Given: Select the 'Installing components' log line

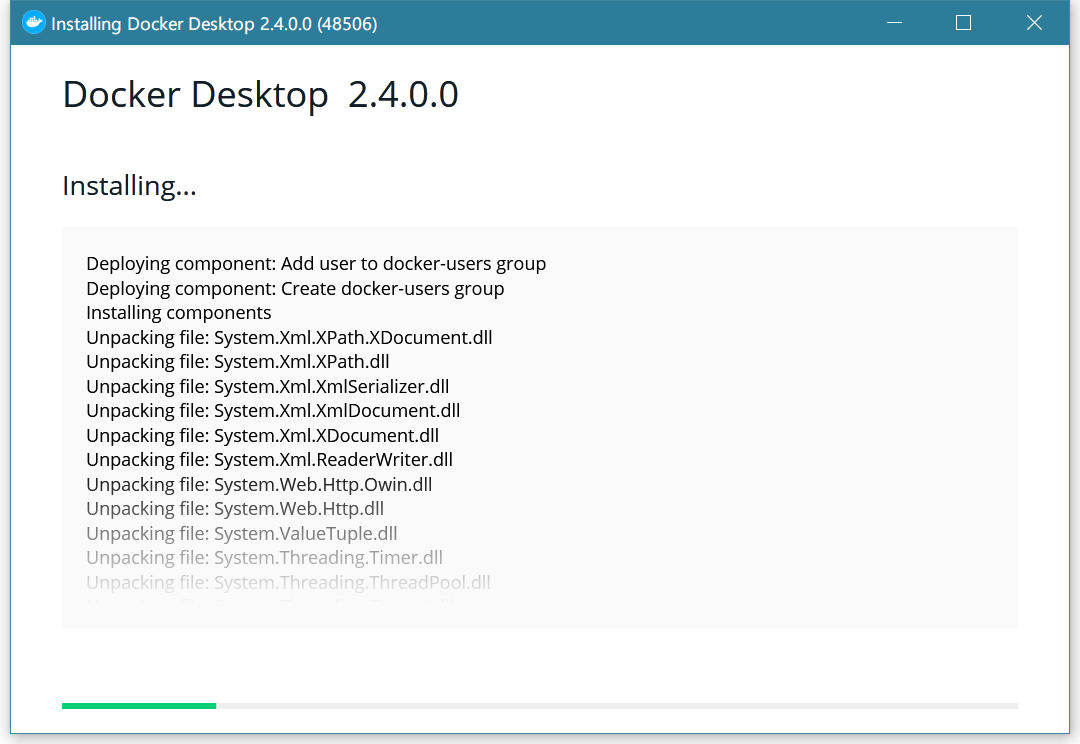Looking at the screenshot, I should click(x=178, y=313).
